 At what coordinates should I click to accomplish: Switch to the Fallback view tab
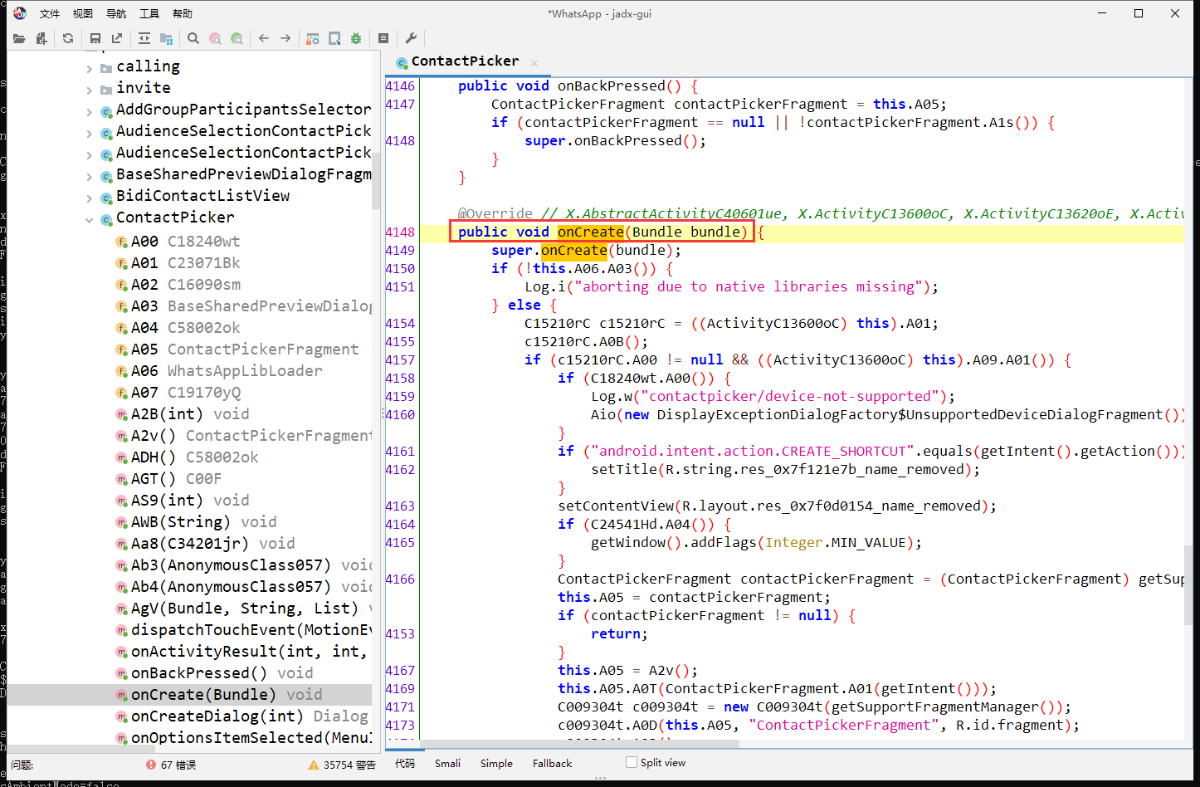(x=552, y=763)
